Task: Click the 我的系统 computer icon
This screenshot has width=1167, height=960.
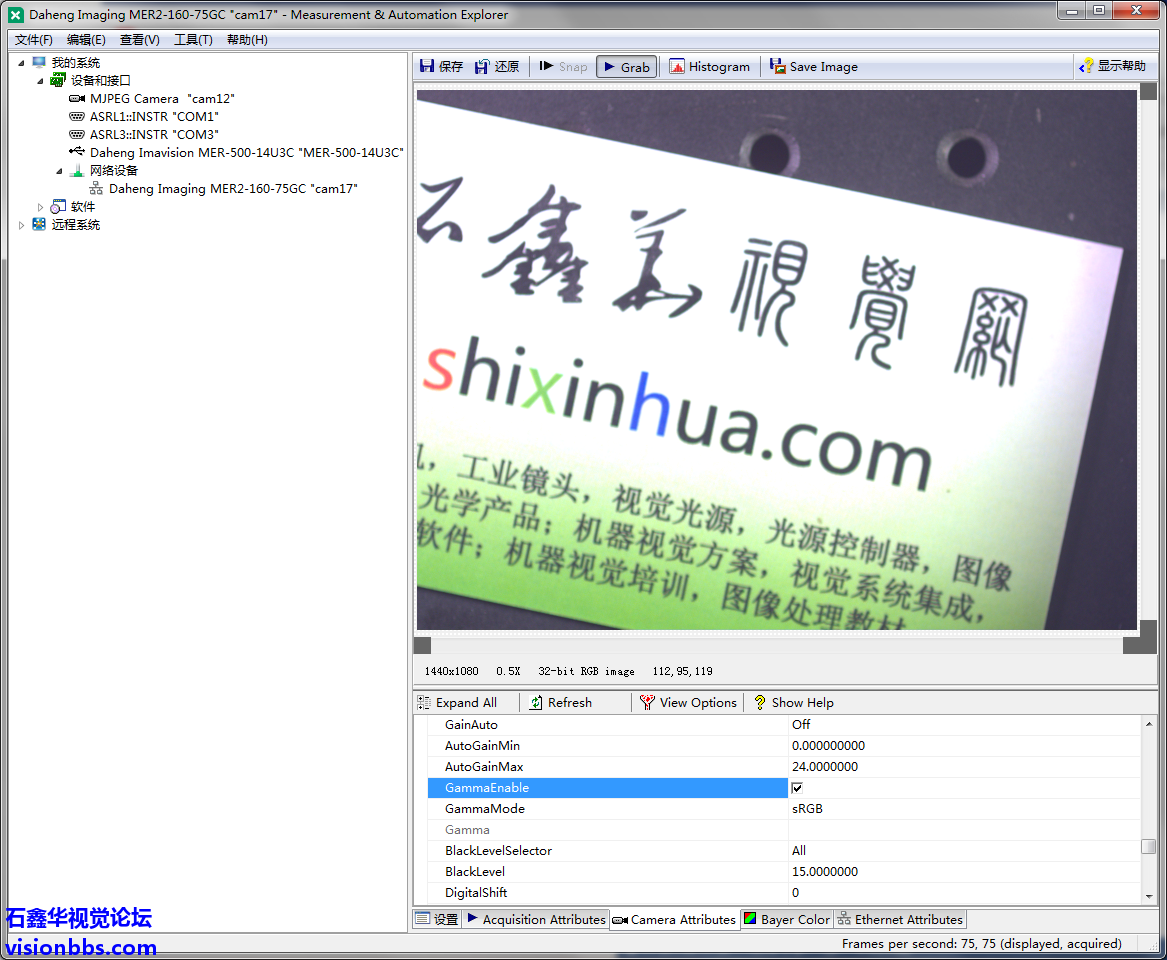Action: (39, 63)
